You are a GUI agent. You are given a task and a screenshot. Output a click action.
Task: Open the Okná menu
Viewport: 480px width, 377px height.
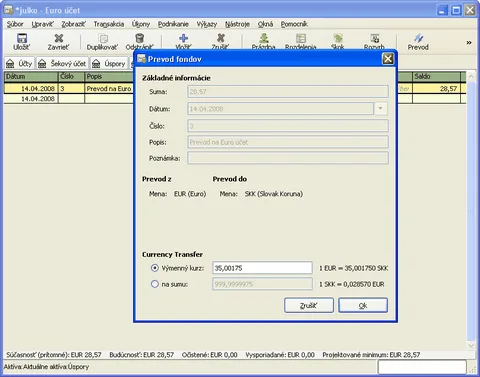coord(265,24)
